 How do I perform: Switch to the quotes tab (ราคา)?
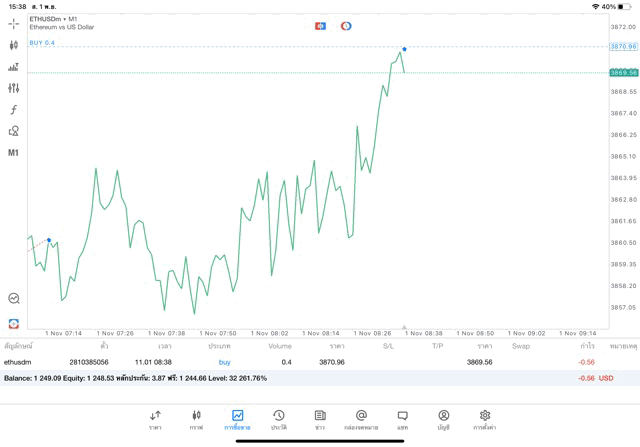click(x=155, y=420)
